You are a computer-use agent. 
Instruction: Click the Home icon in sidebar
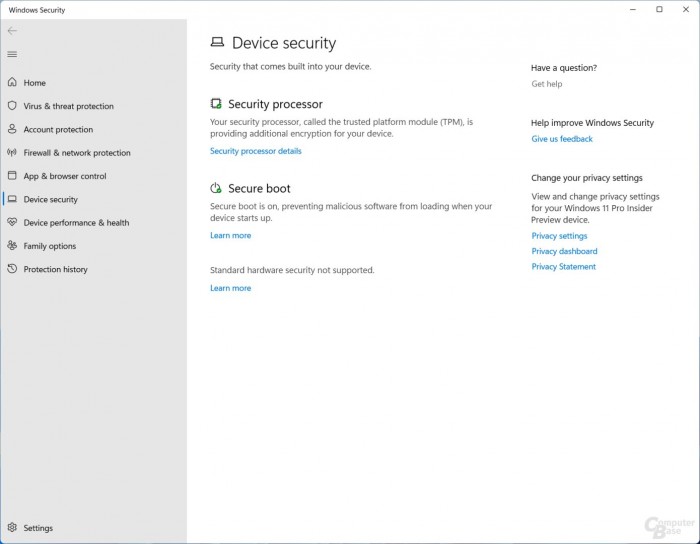[x=12, y=83]
